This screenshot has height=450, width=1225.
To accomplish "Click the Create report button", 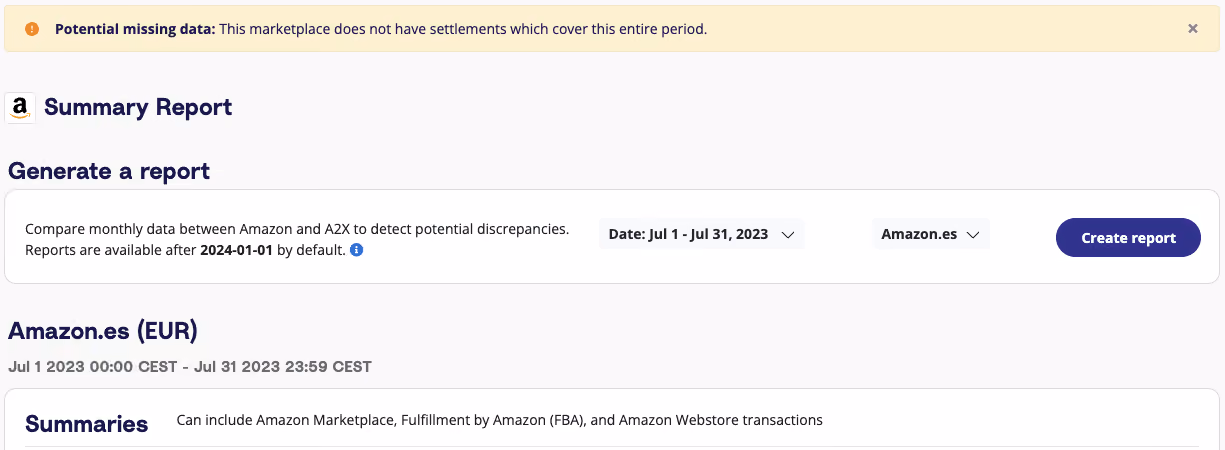I will [1128, 238].
